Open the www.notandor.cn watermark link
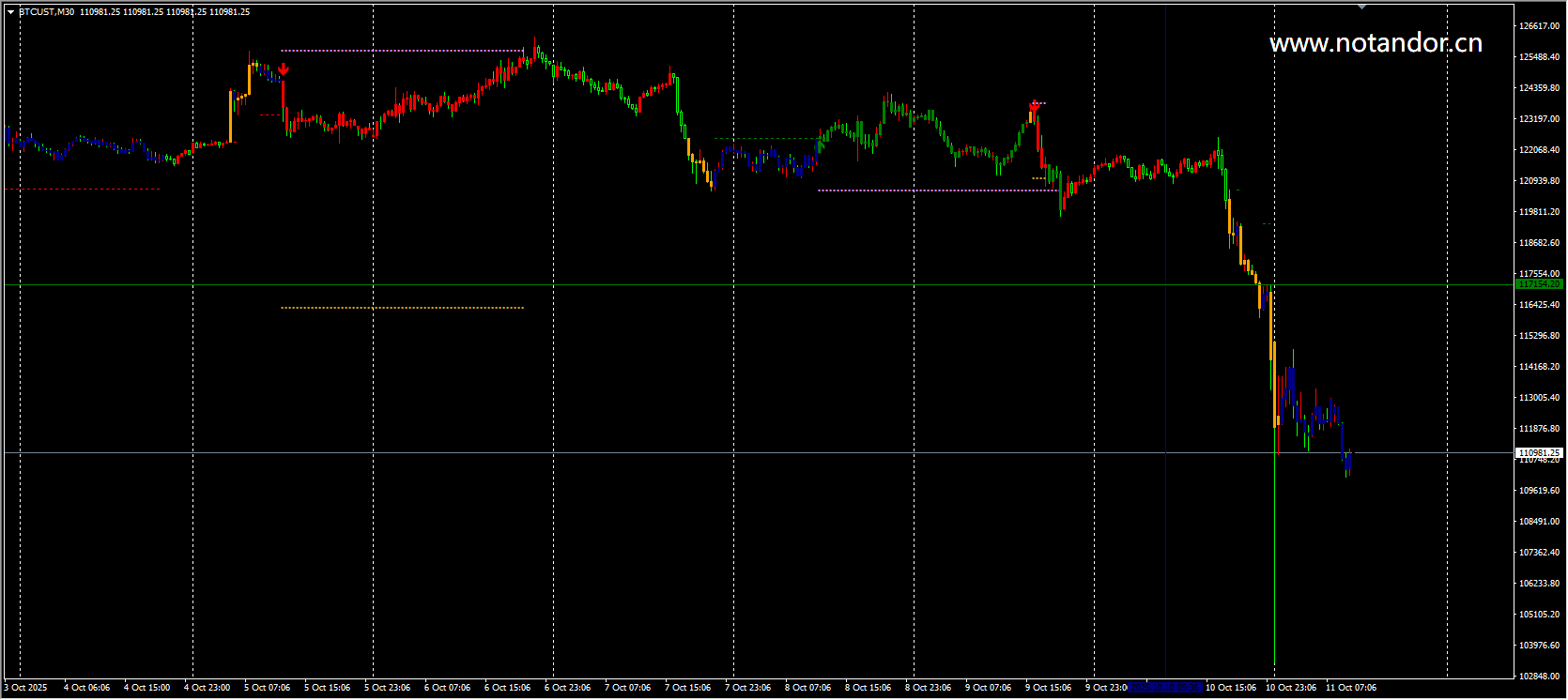Screen dimensions: 1568x700 (1376, 43)
